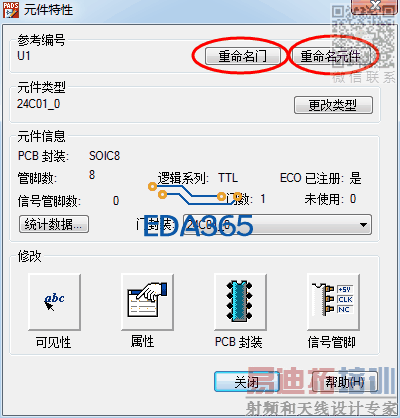Open help with 帮助(H) button
The width and height of the screenshot is (400, 418).
pyautogui.click(x=344, y=382)
